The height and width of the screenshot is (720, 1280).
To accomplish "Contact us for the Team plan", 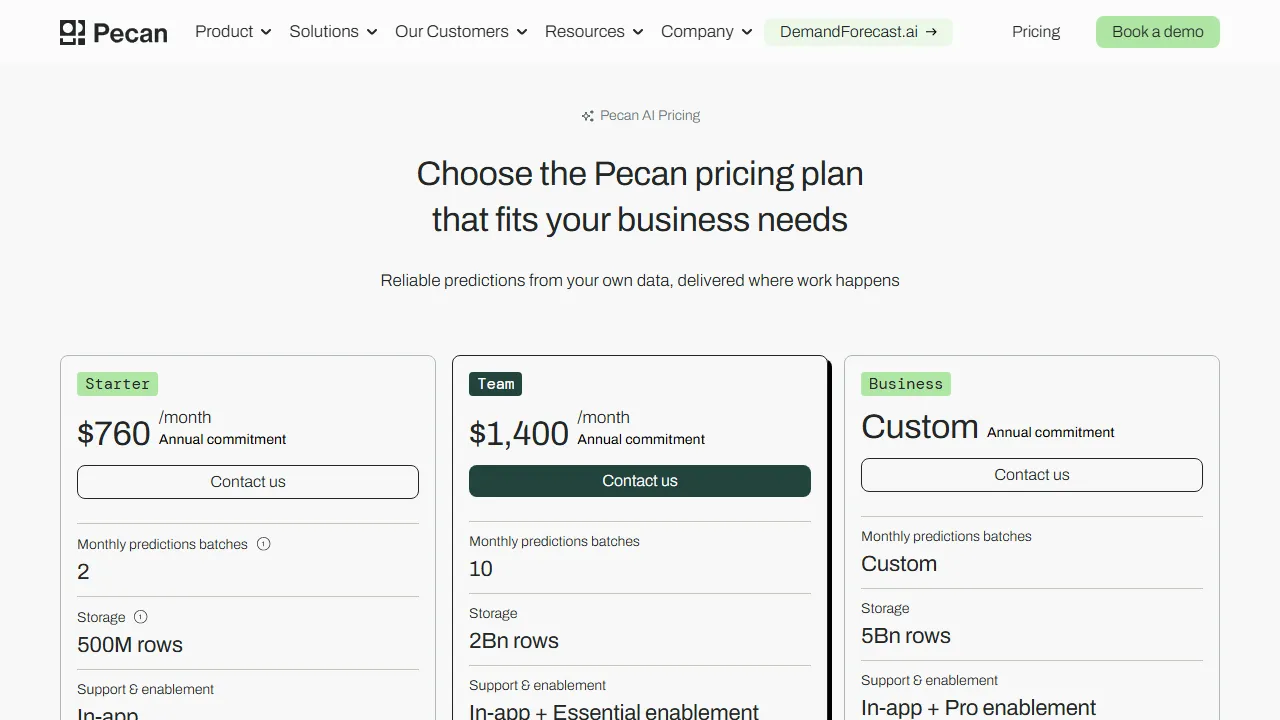I will (640, 481).
